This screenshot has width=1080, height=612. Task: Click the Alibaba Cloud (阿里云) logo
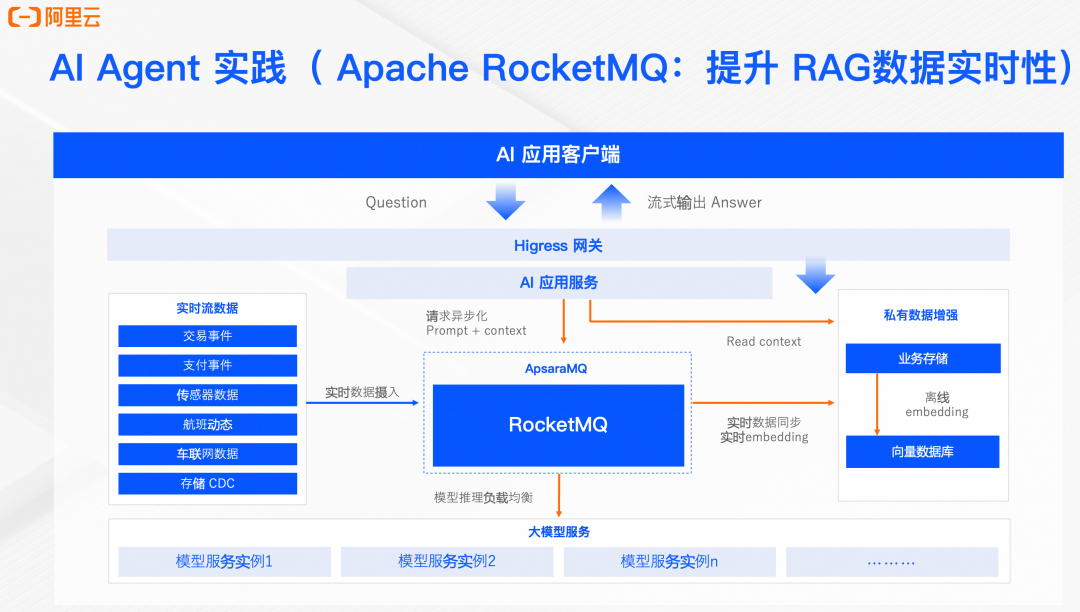[55, 17]
